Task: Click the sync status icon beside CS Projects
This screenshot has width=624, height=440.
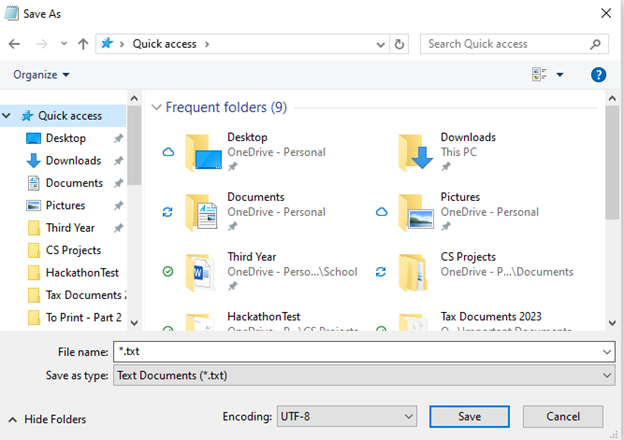Action: click(381, 272)
